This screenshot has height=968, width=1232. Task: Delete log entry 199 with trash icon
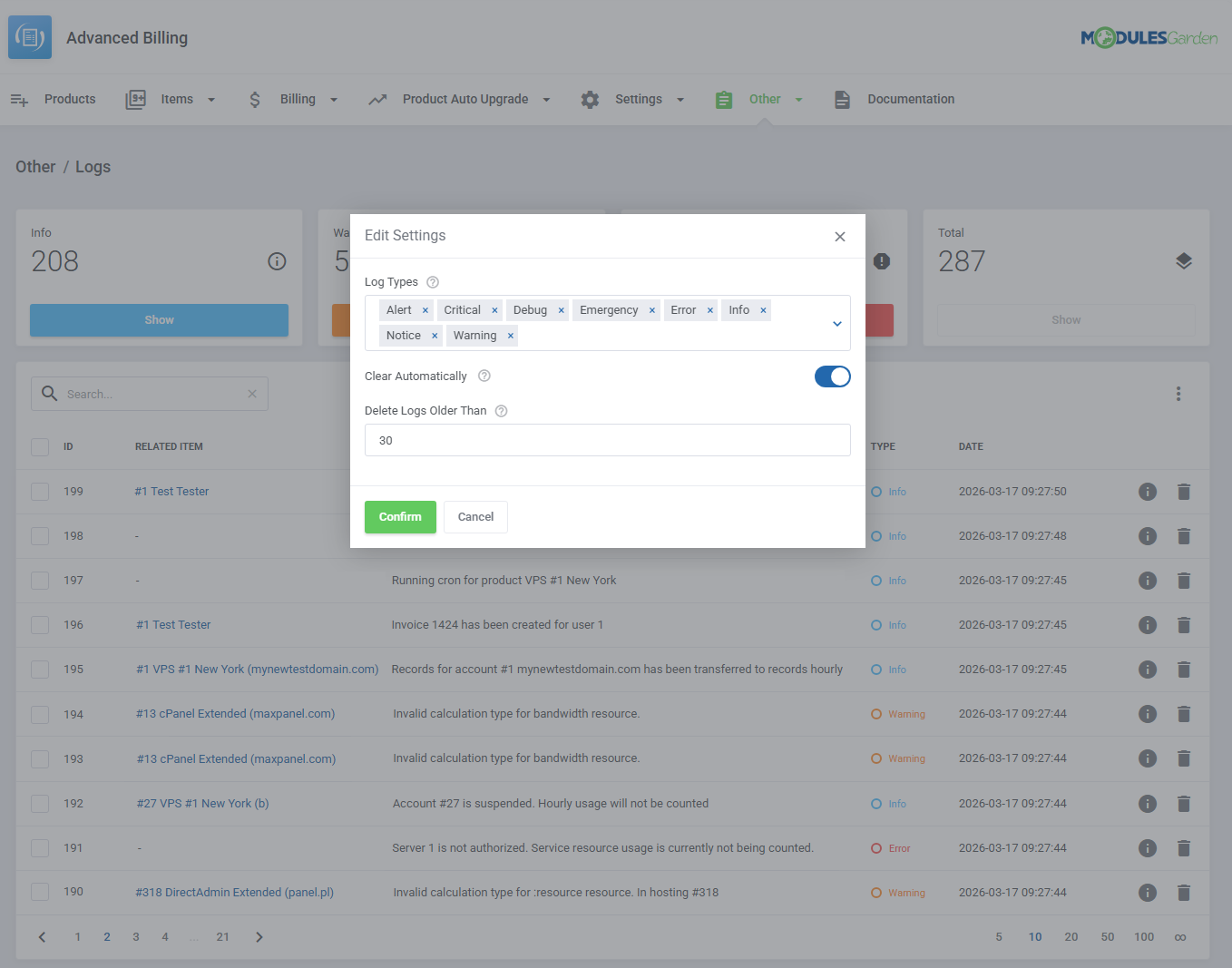[1184, 491]
